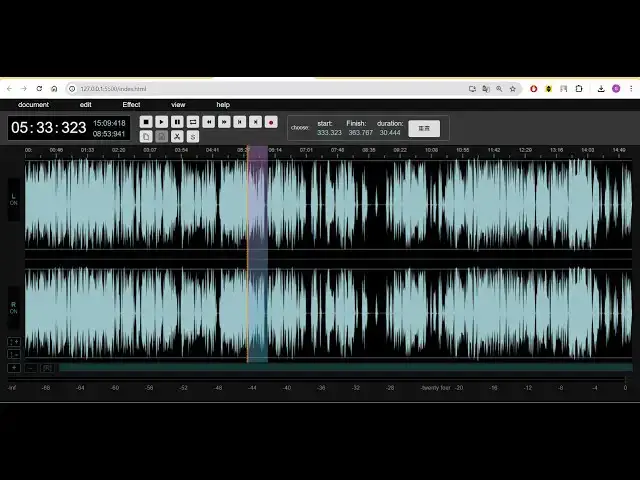Click the 0 dB end of the level meter

click(x=625, y=388)
